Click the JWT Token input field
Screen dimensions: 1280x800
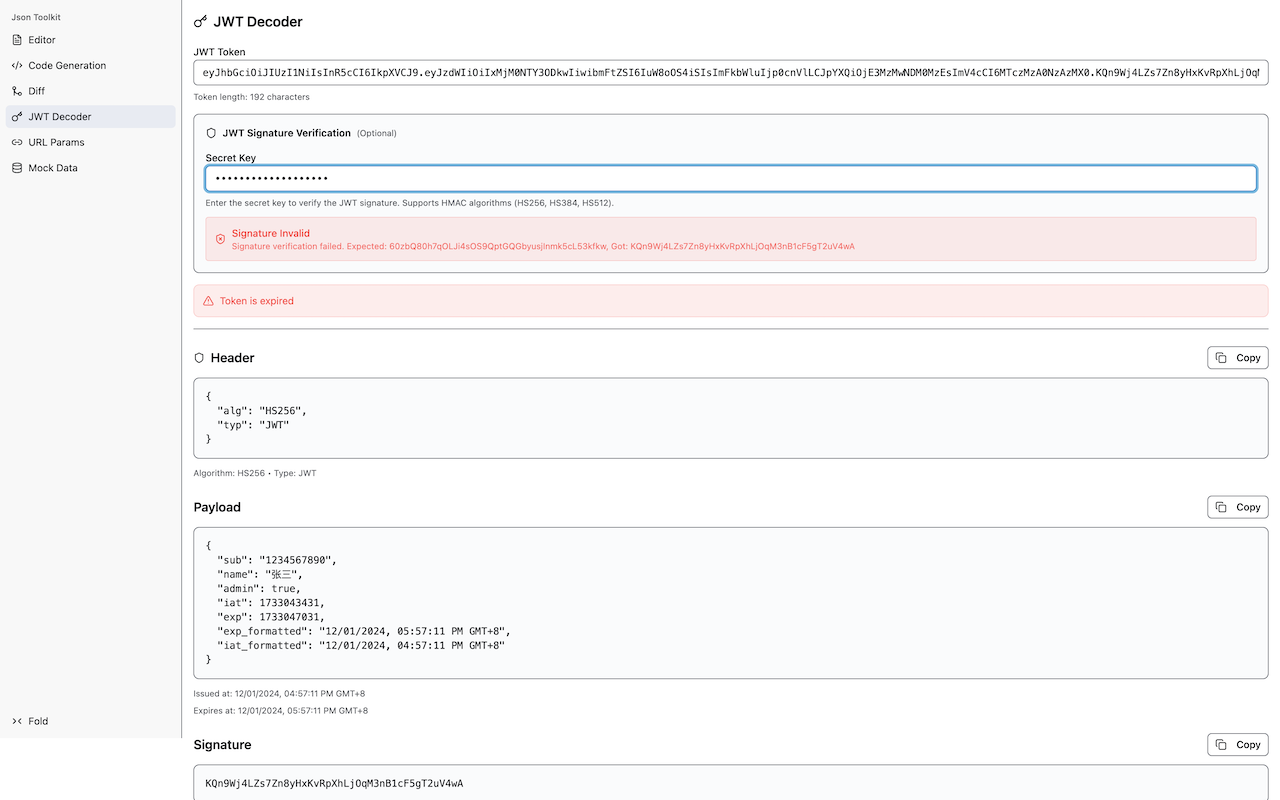click(728, 72)
